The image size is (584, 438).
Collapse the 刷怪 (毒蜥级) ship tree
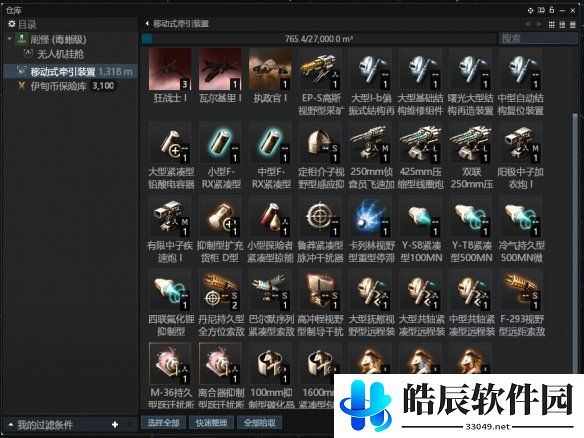coord(9,38)
